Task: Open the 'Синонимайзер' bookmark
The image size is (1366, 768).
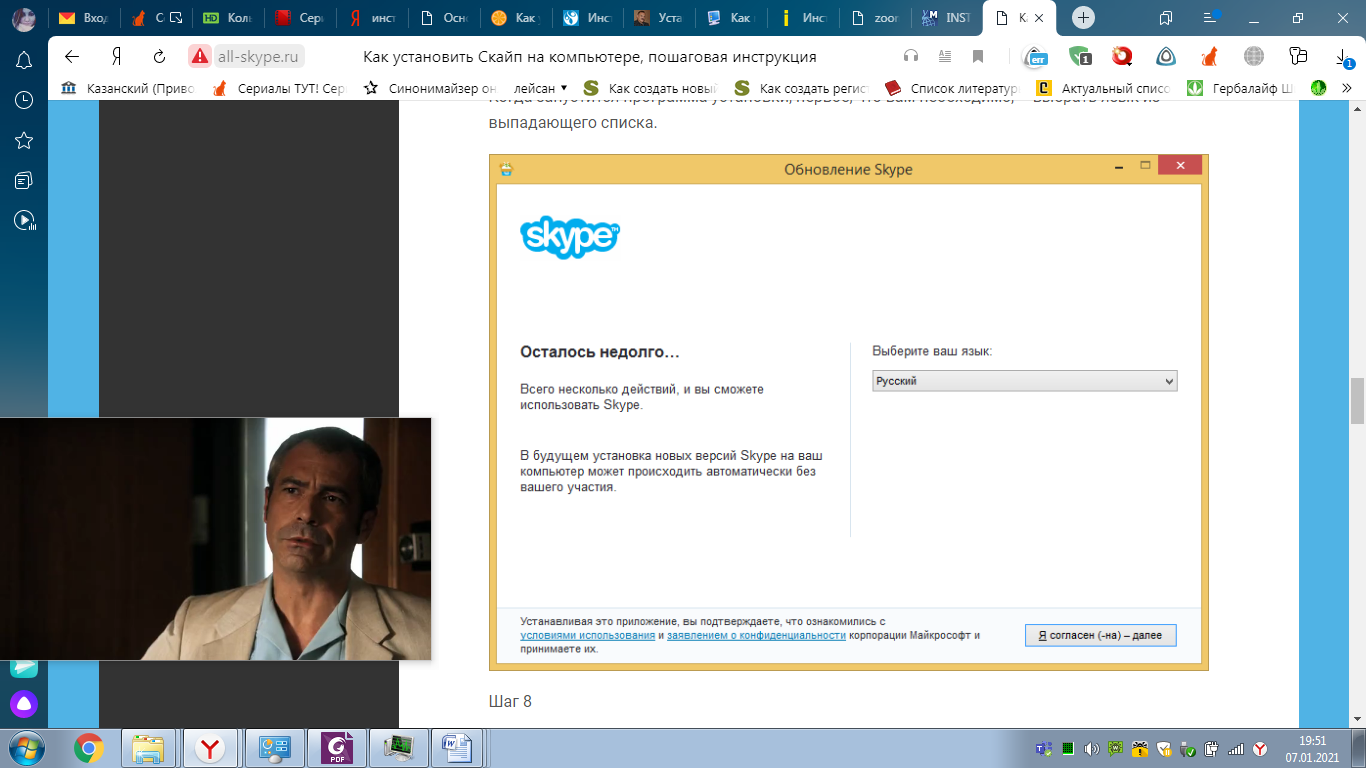Action: click(428, 88)
